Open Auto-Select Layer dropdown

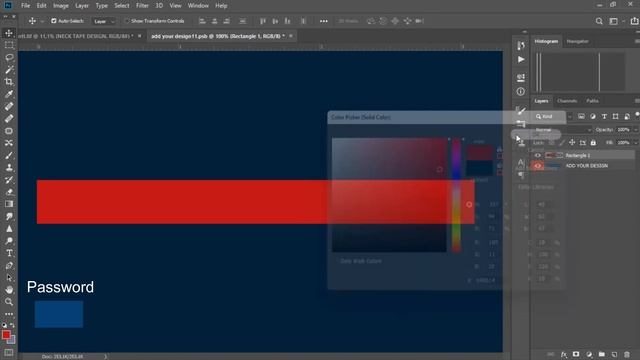104,21
